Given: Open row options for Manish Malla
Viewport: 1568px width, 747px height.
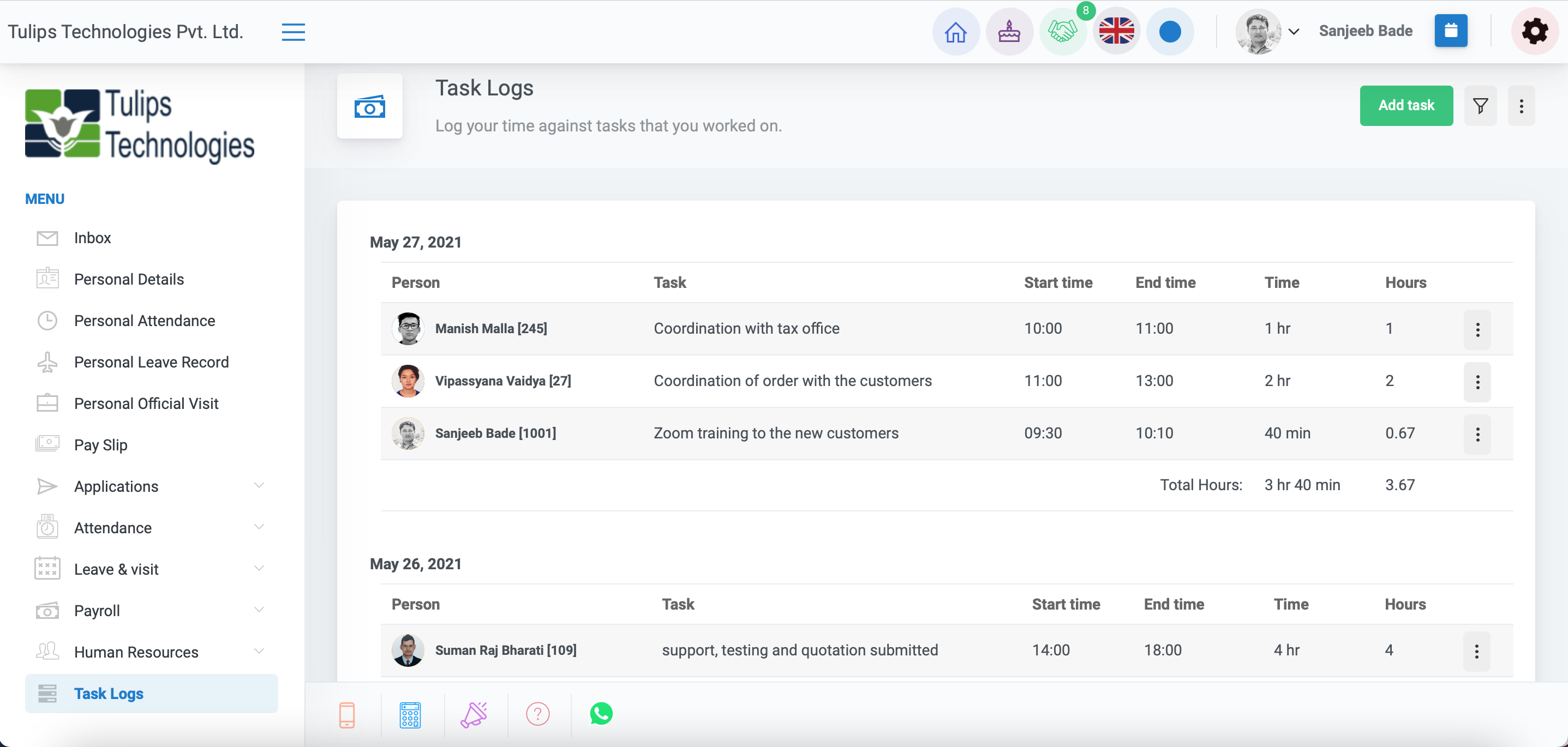Looking at the screenshot, I should [x=1477, y=330].
